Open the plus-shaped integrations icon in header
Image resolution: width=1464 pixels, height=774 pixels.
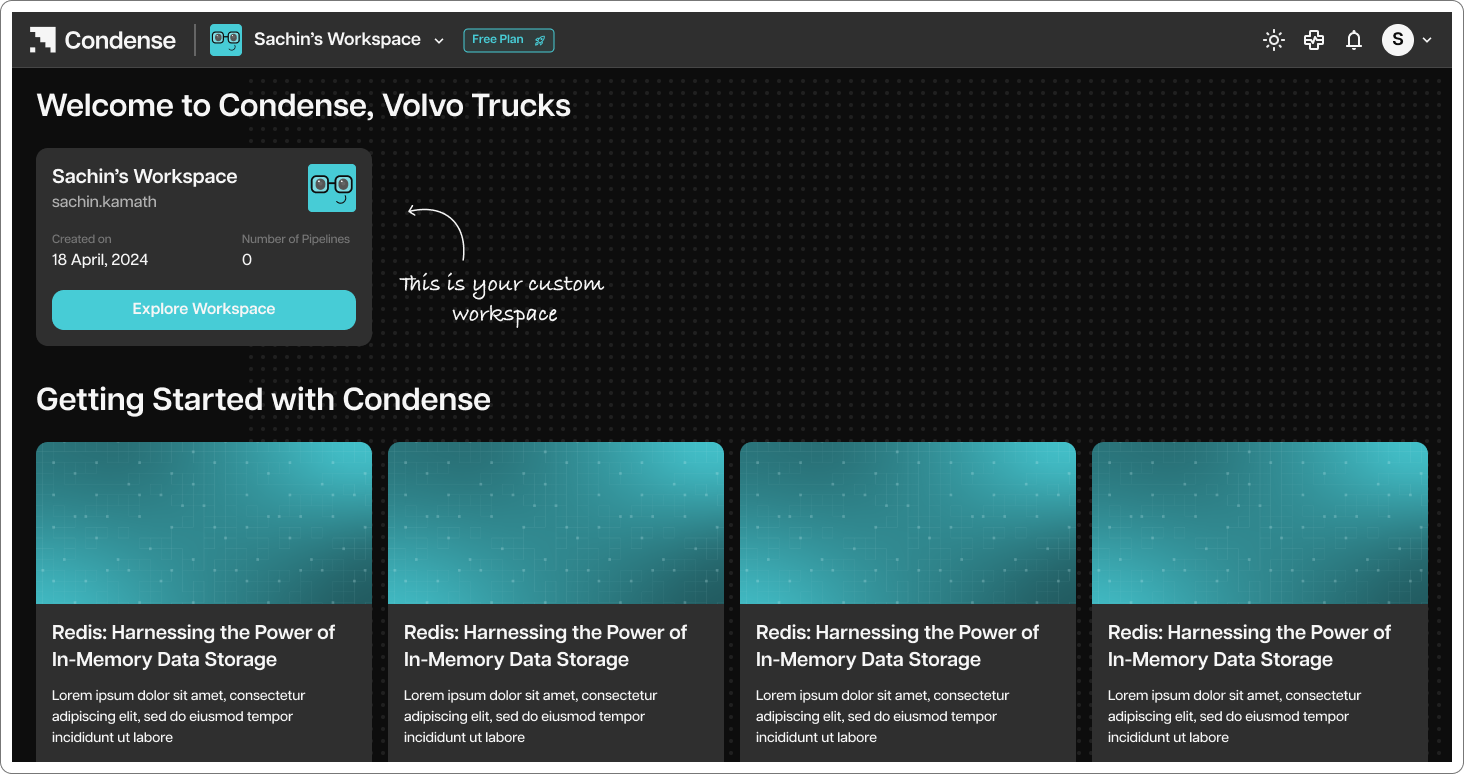pos(1314,40)
